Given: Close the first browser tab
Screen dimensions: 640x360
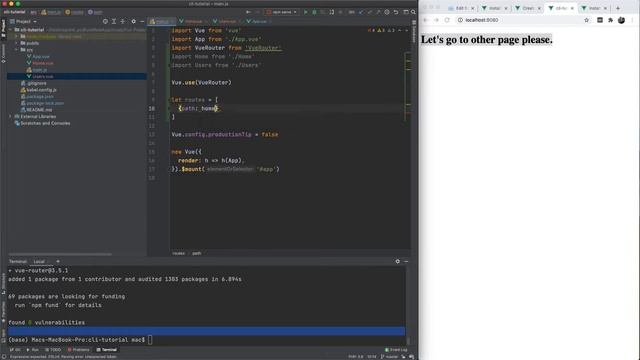Looking at the screenshot, I should (473, 8).
